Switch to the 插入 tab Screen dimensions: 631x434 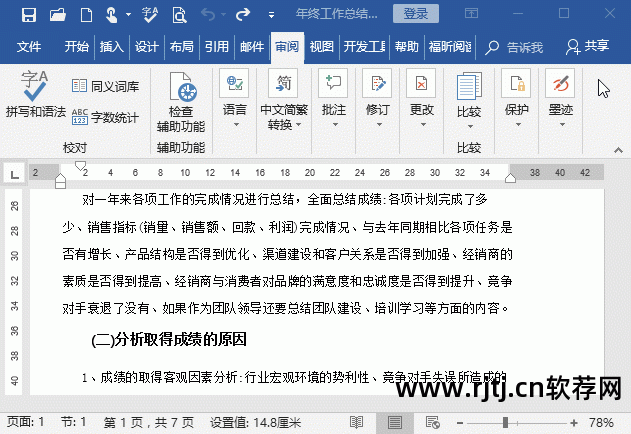111,47
